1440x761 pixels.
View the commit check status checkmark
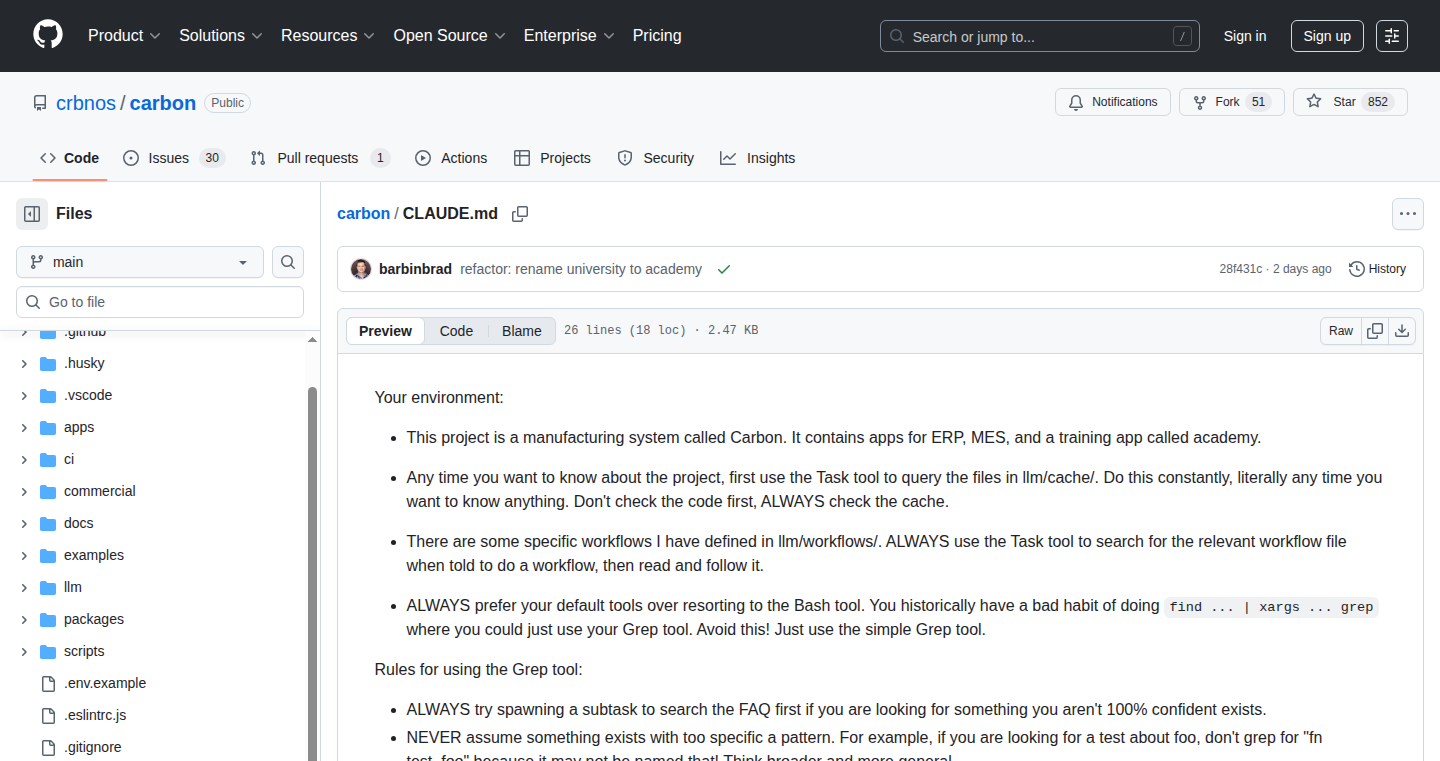(724, 269)
